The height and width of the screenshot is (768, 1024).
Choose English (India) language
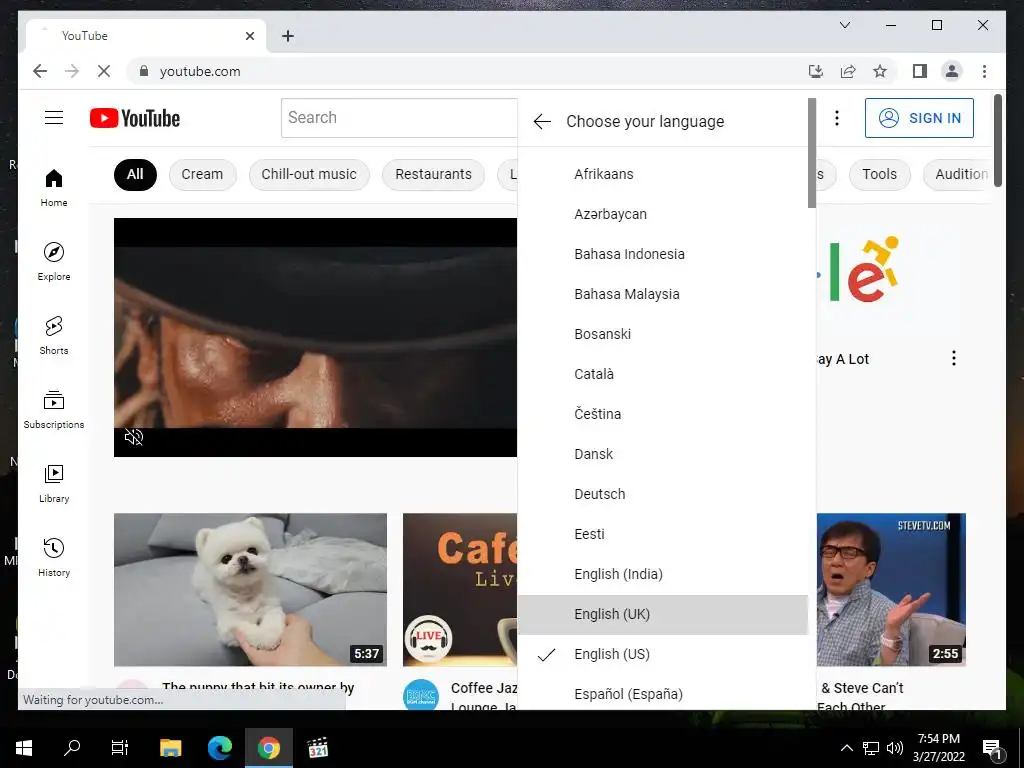(663, 574)
